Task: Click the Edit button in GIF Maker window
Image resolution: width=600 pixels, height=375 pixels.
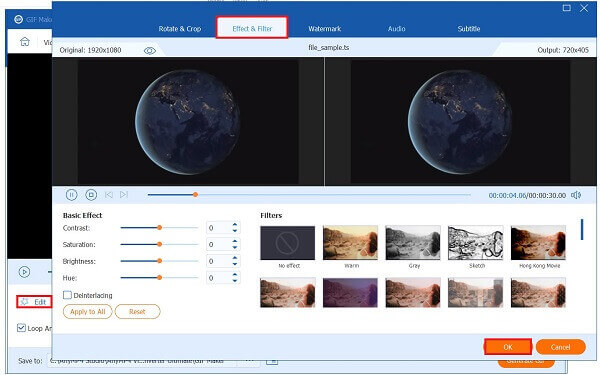Action: click(x=34, y=302)
